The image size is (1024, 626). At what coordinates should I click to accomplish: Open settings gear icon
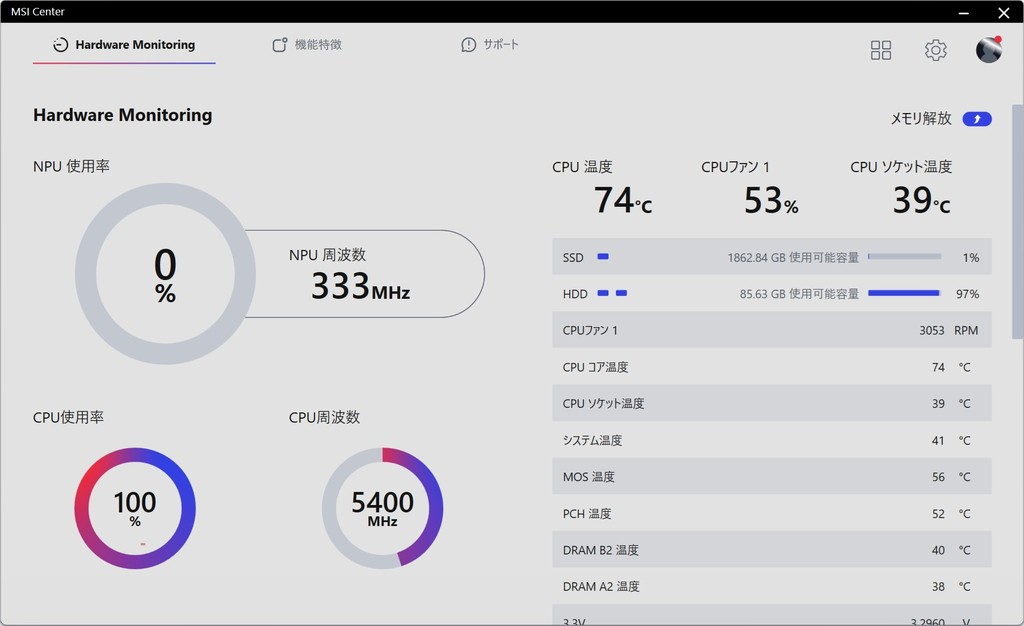935,50
